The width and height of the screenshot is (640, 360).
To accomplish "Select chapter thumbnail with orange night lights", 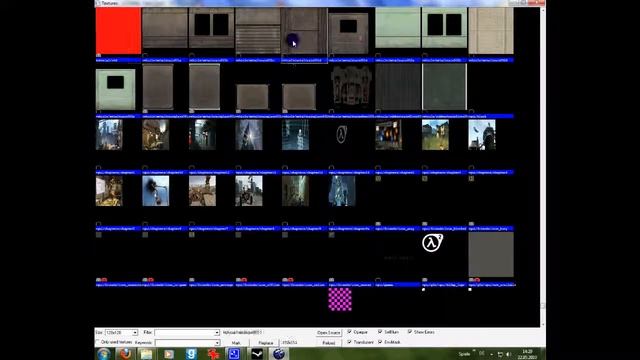I will click(x=389, y=135).
